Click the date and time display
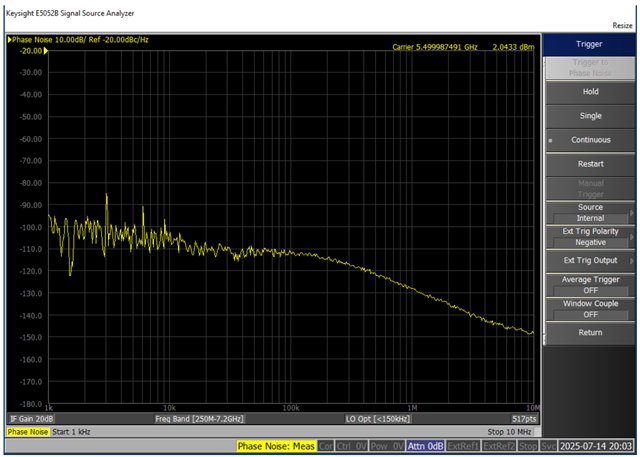 point(596,446)
